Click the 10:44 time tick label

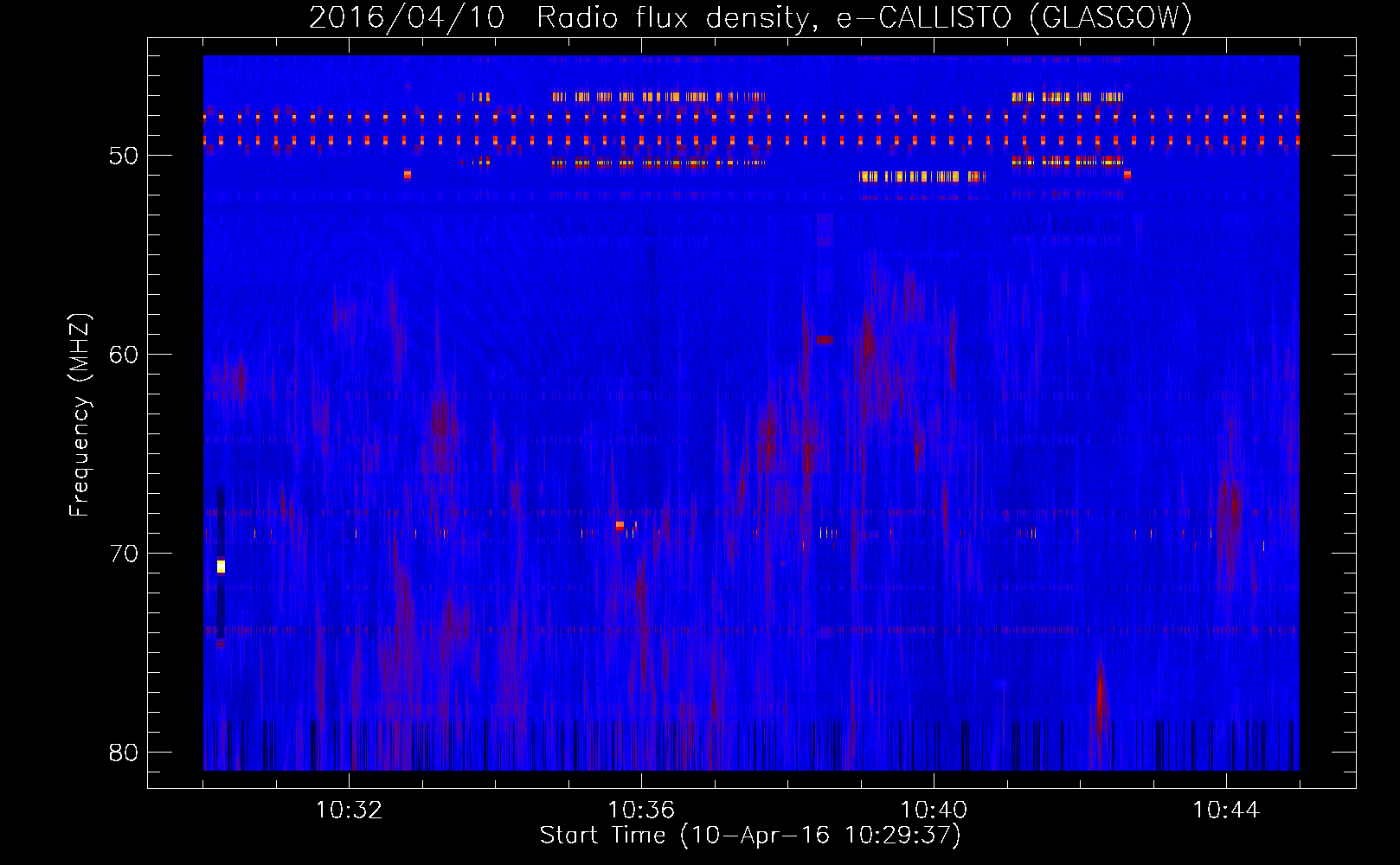[x=1226, y=811]
